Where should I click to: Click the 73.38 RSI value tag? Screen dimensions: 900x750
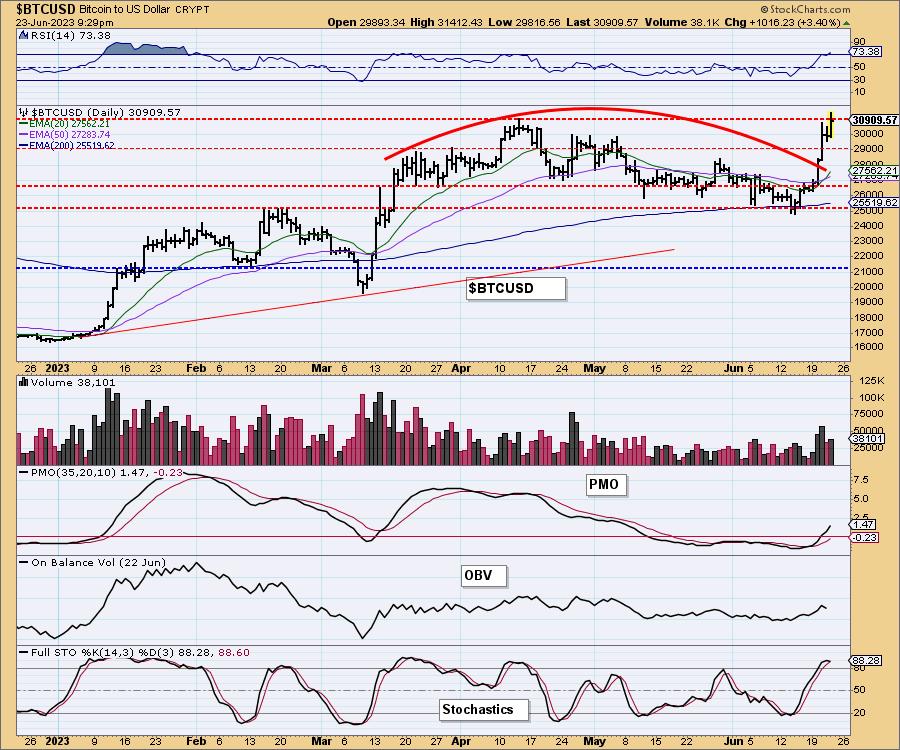point(866,52)
